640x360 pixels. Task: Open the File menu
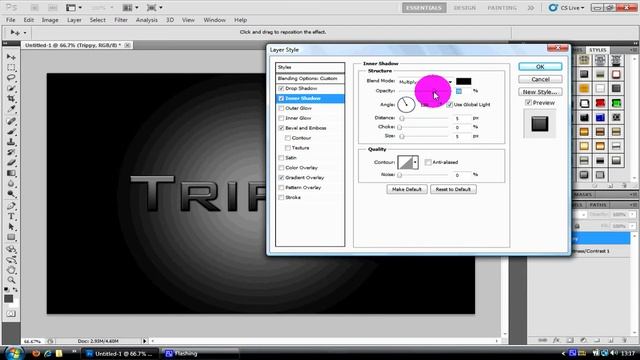[11, 20]
